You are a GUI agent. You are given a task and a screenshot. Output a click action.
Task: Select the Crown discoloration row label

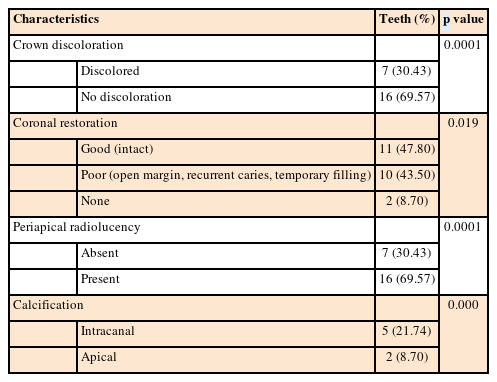point(192,48)
